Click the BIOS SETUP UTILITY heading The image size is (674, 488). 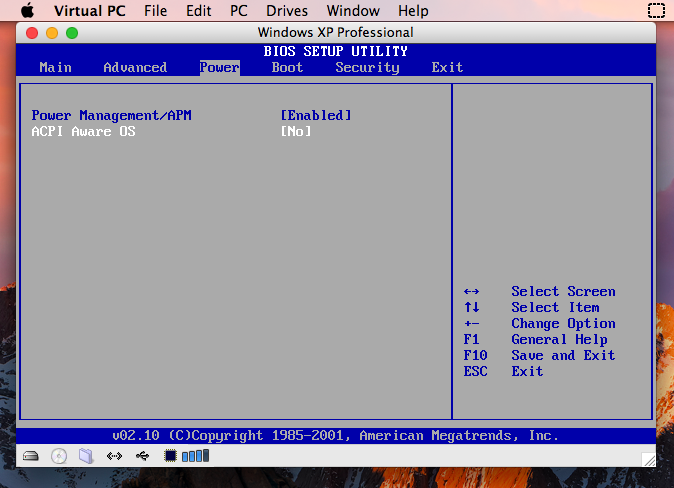click(335, 51)
